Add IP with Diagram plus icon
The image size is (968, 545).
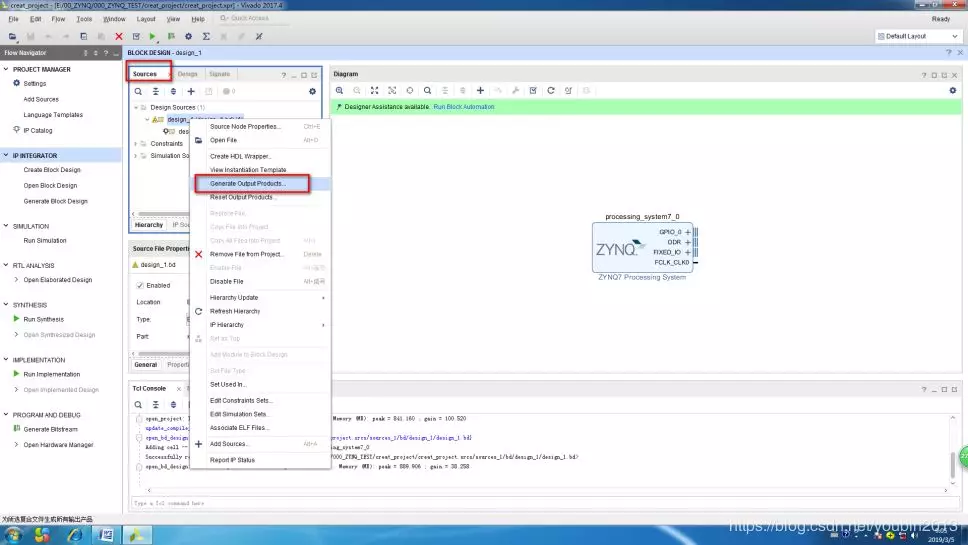point(480,90)
